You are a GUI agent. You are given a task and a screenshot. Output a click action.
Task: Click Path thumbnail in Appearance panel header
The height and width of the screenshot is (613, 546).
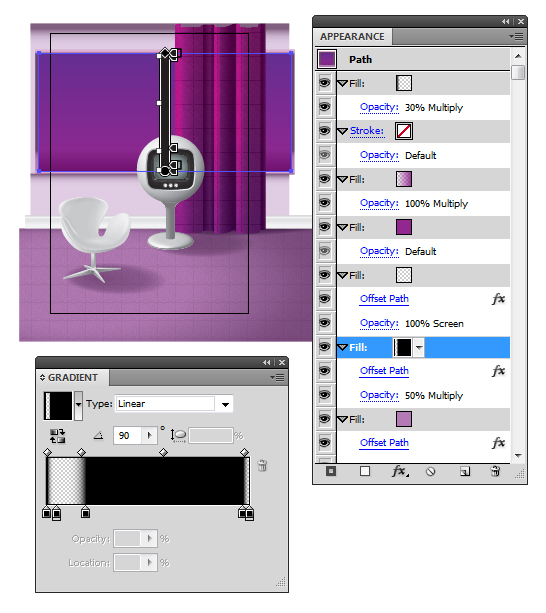point(327,59)
